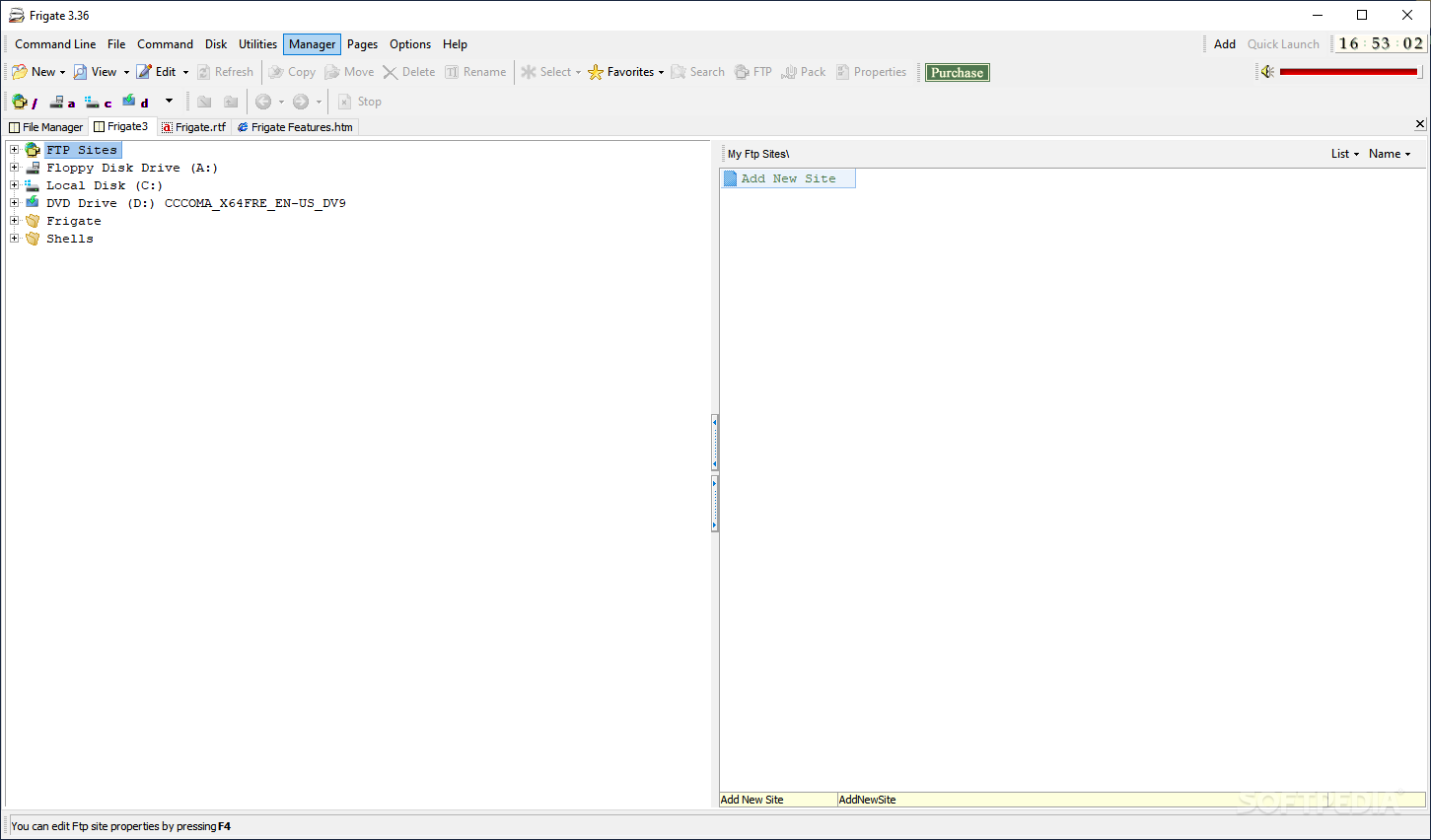
Task: Open the Favorites star menu
Action: pos(625,72)
